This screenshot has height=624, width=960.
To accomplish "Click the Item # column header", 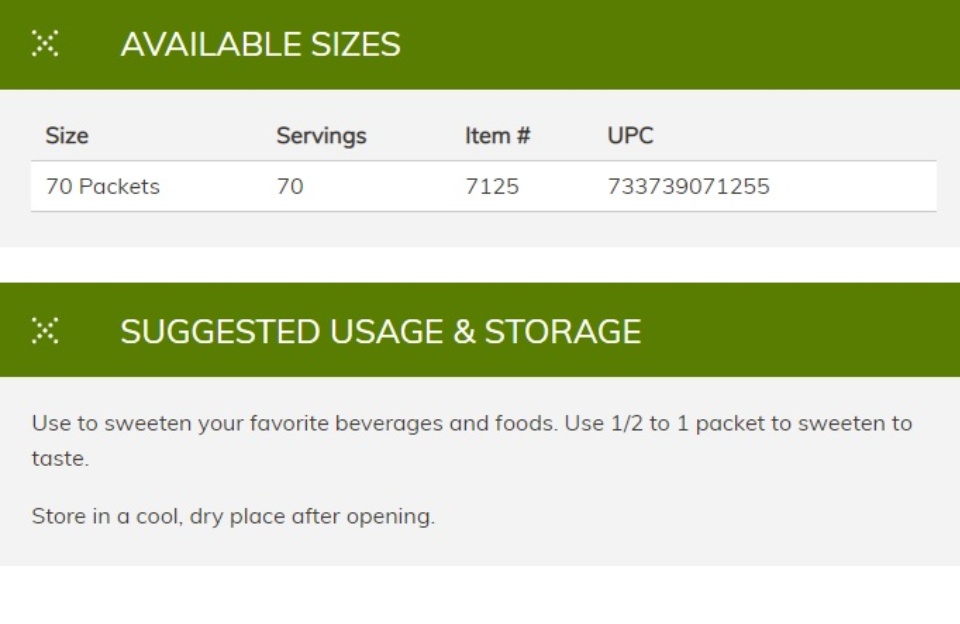I will coord(497,135).
